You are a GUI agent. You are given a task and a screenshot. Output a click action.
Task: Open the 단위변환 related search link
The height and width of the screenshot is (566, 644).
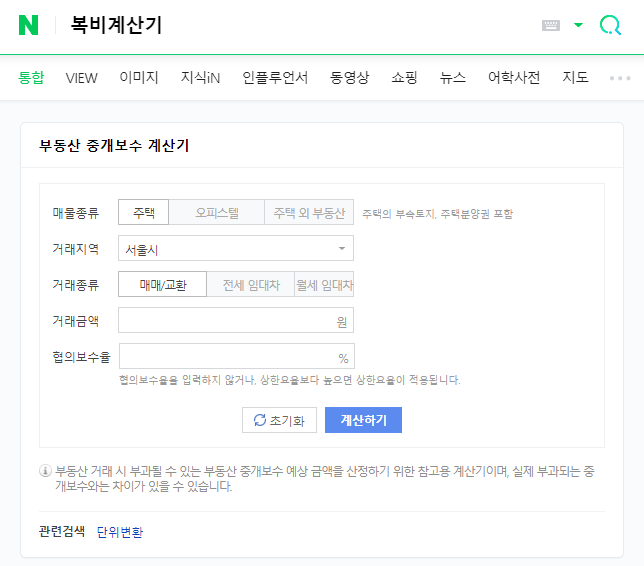(120, 532)
